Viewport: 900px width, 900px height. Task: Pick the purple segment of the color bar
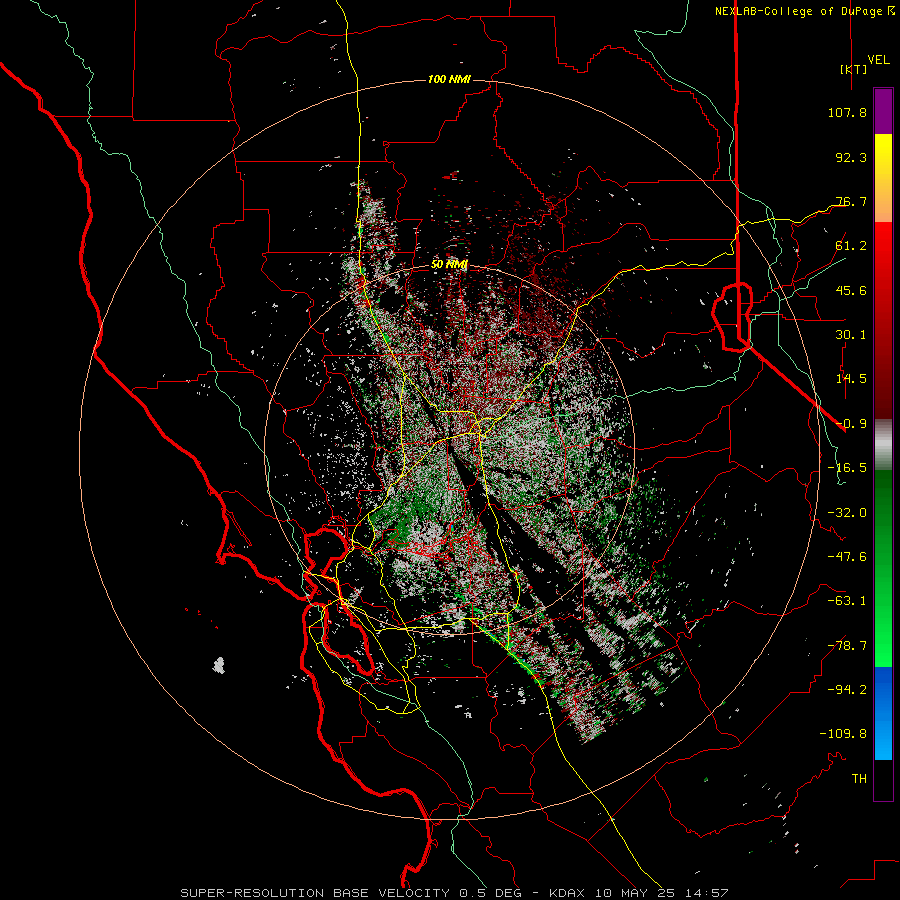coord(883,111)
